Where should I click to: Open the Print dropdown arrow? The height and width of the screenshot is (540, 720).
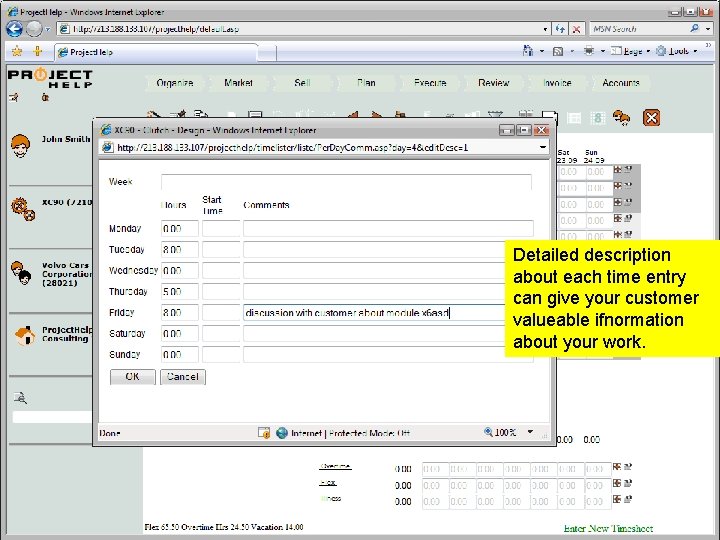(x=602, y=51)
